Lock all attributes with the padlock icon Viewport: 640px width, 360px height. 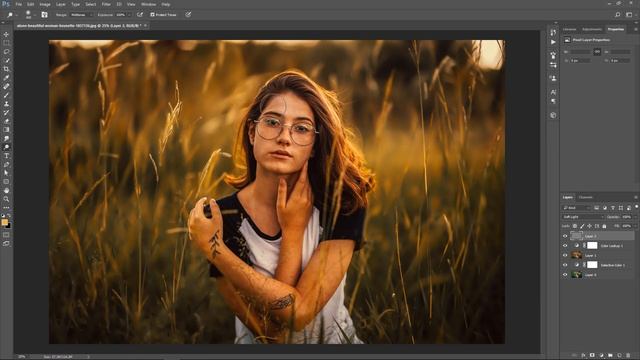click(x=604, y=226)
